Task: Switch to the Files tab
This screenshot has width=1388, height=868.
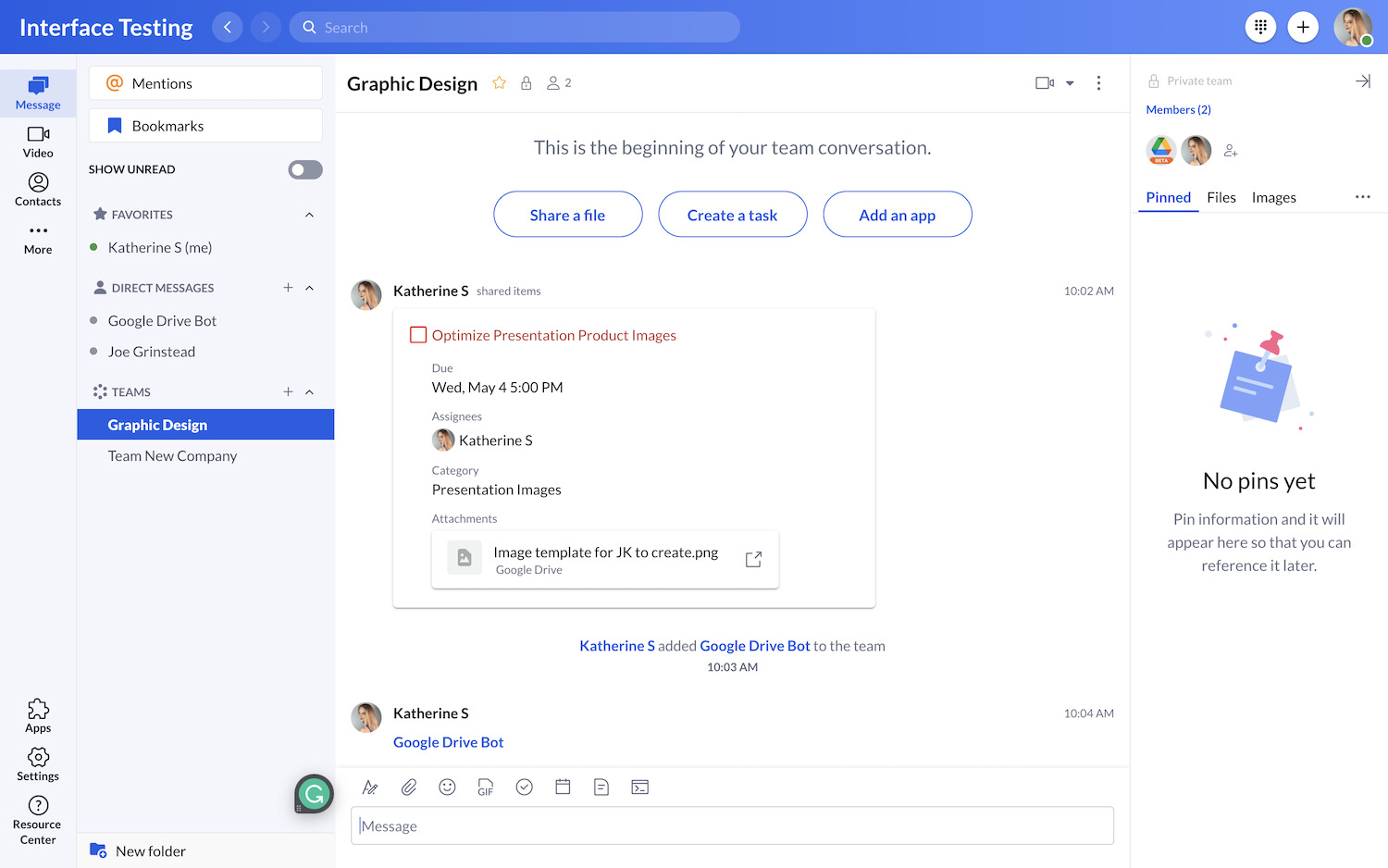Action: [x=1221, y=198]
